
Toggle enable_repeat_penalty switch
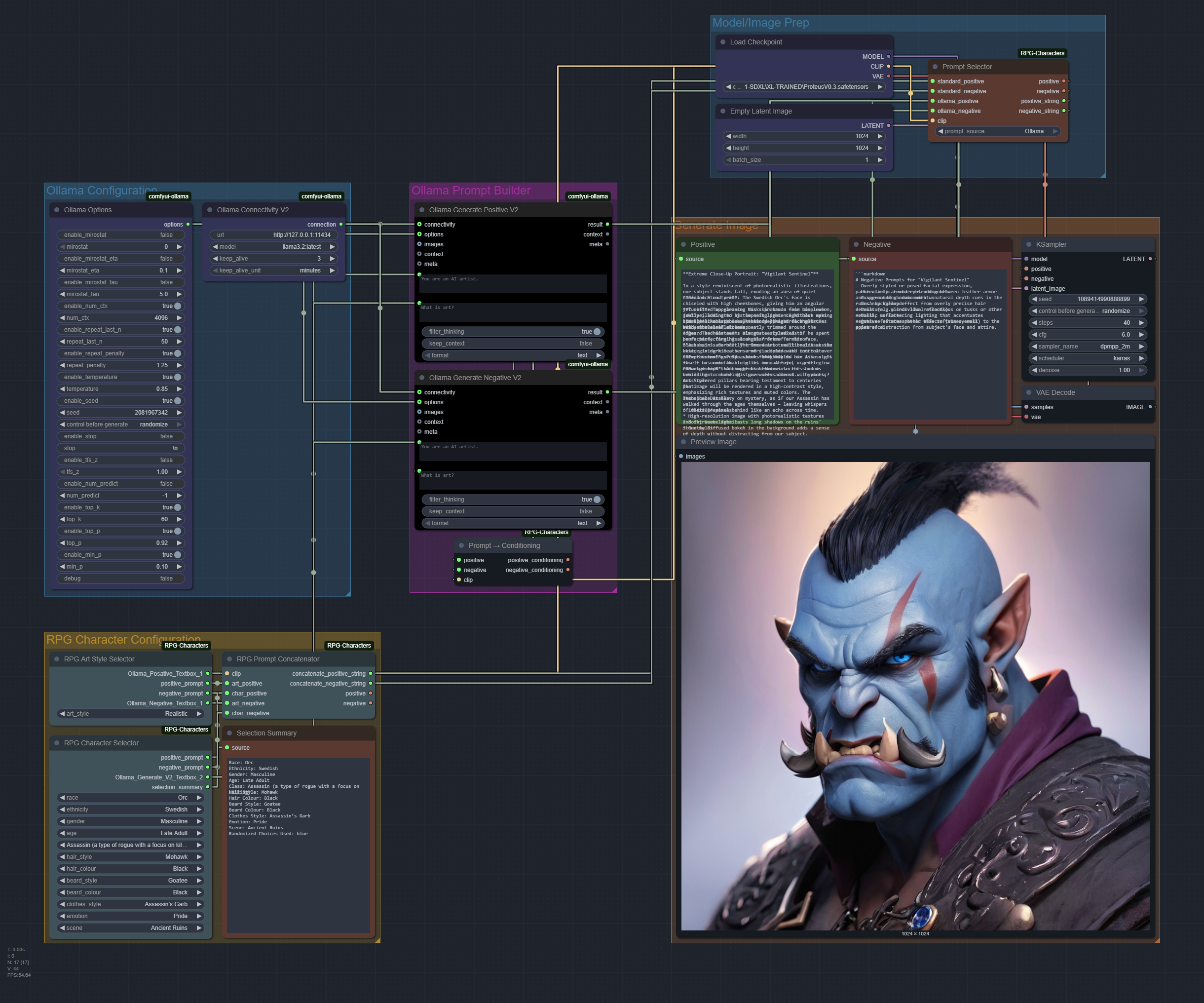[x=121, y=354]
